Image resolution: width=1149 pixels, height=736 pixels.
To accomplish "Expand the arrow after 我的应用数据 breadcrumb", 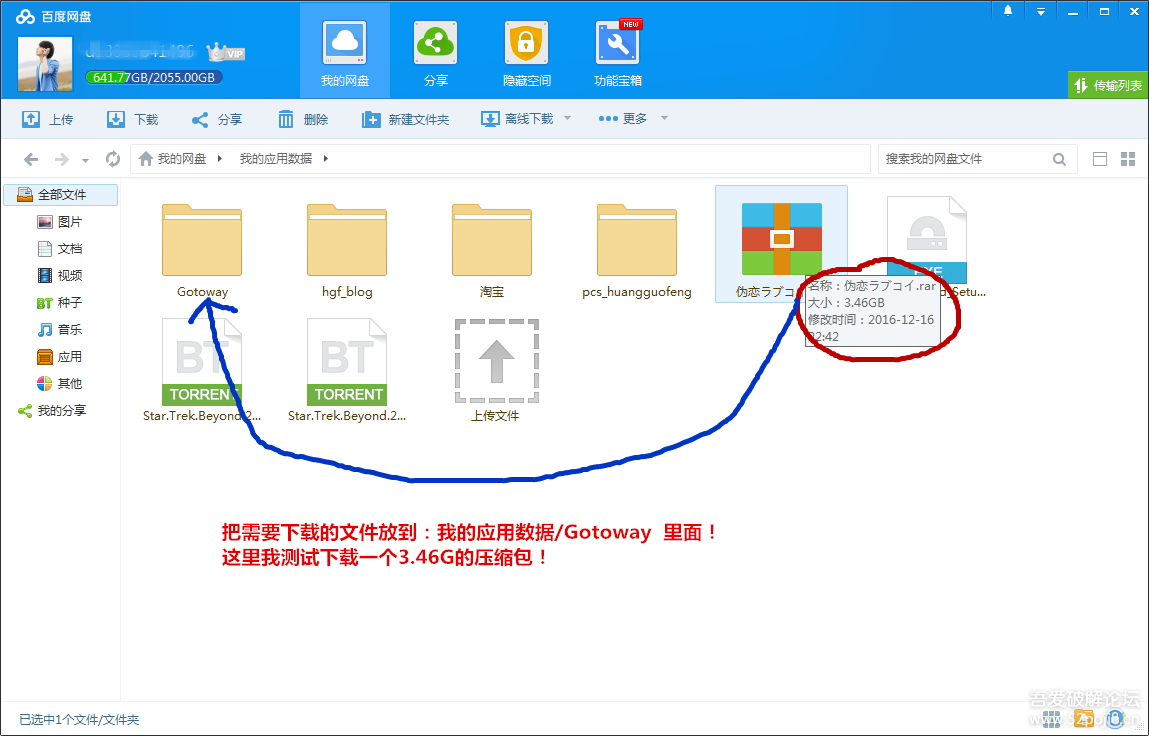I will pyautogui.click(x=325, y=158).
